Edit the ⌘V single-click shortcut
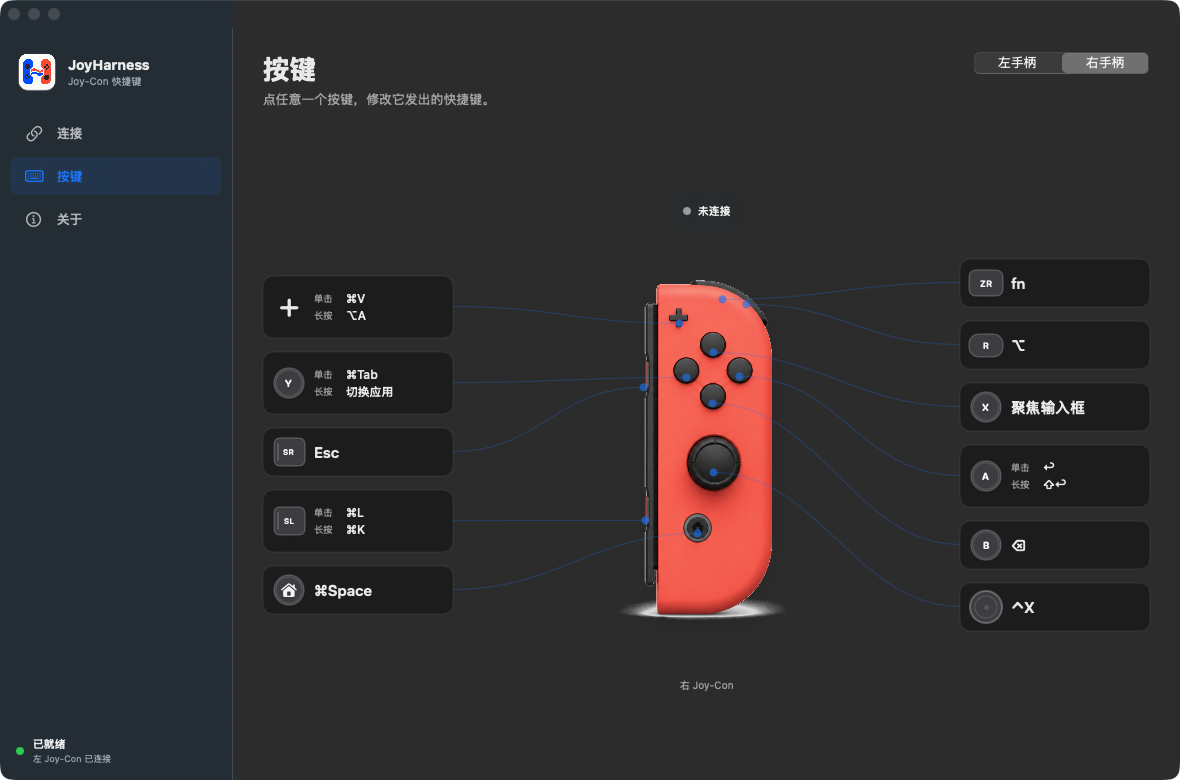Image resolution: width=1180 pixels, height=780 pixels. [355, 299]
